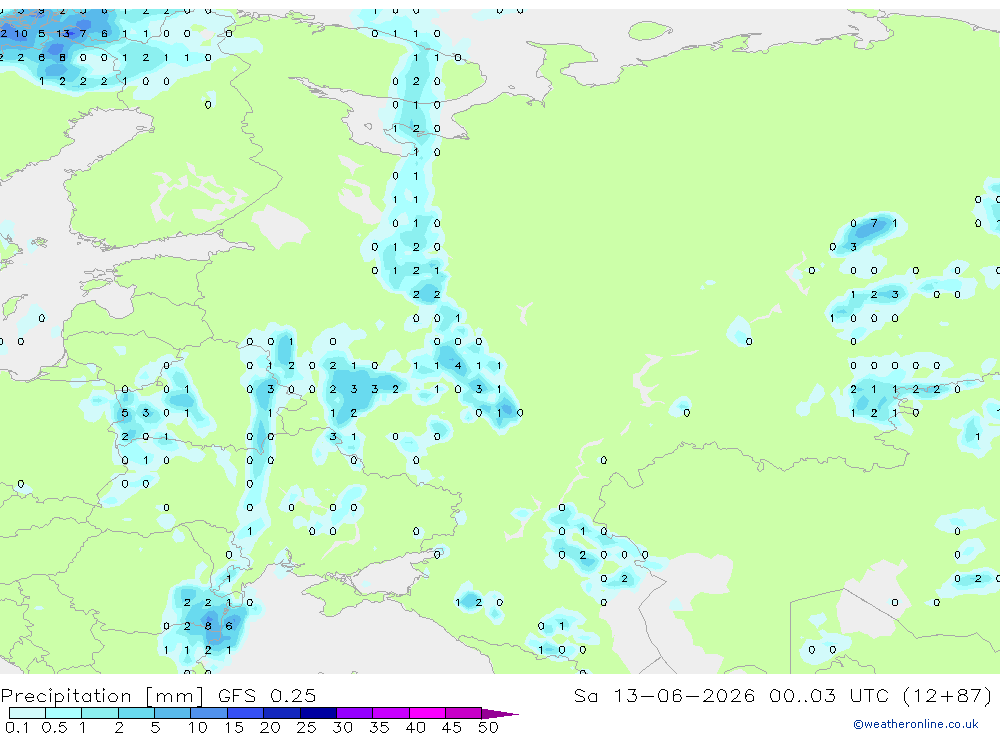1000x733 pixels.
Task: Click the map value "4" in the central rain band
Action: pos(458,366)
